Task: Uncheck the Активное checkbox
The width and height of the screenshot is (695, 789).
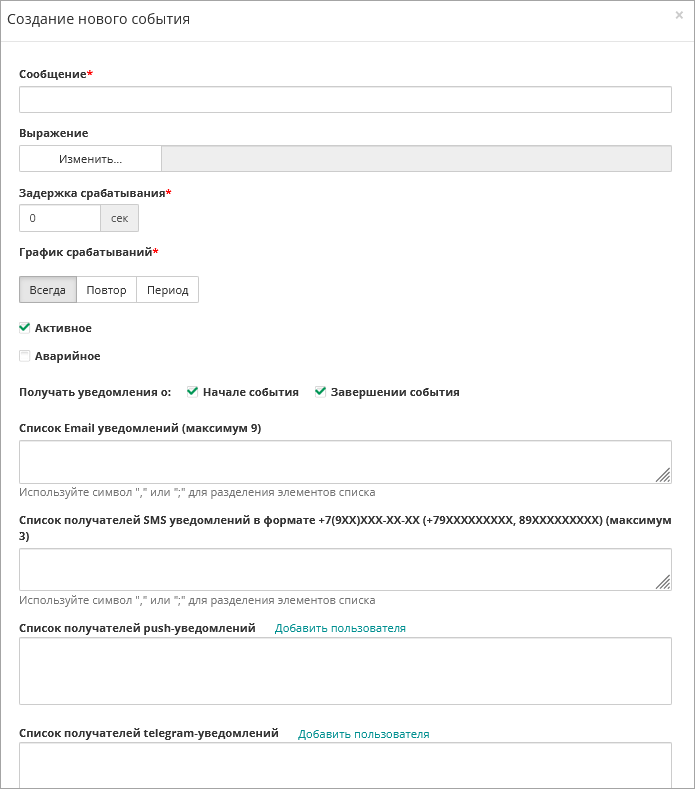Action: click(x=25, y=327)
